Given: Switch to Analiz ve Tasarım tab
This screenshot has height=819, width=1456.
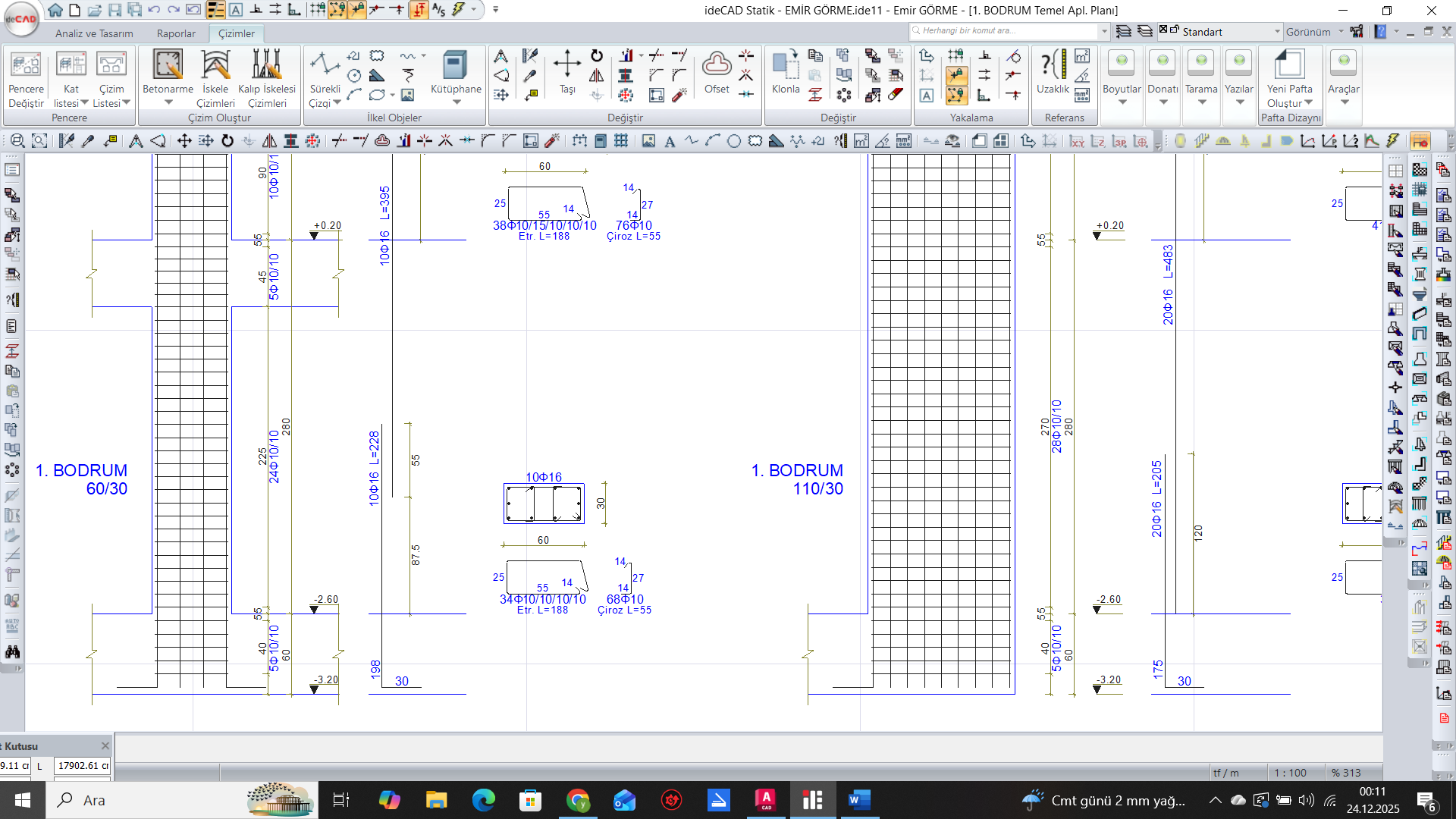Looking at the screenshot, I should pos(94,33).
